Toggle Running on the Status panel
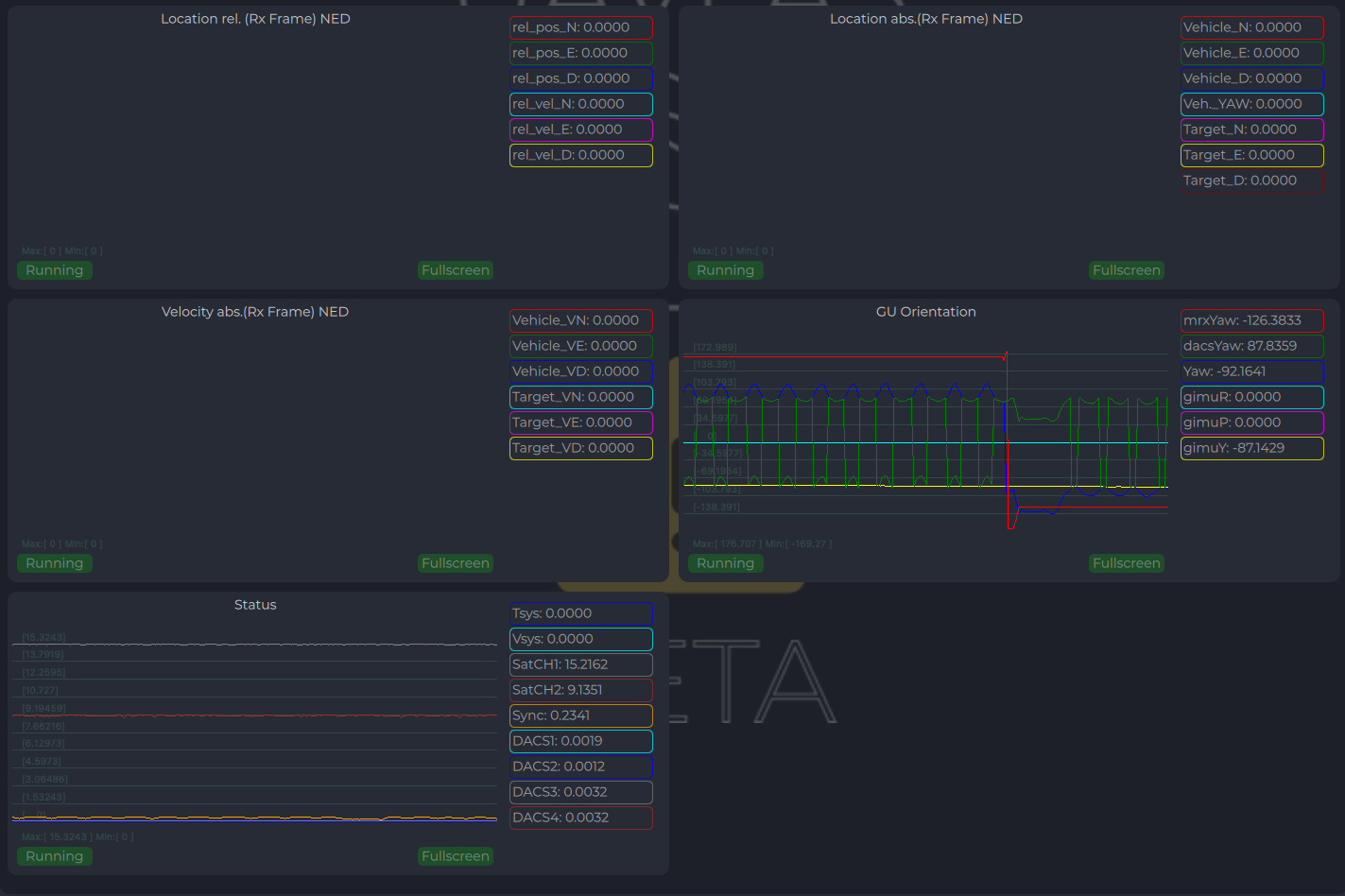Viewport: 1345px width, 896px height. pos(55,856)
